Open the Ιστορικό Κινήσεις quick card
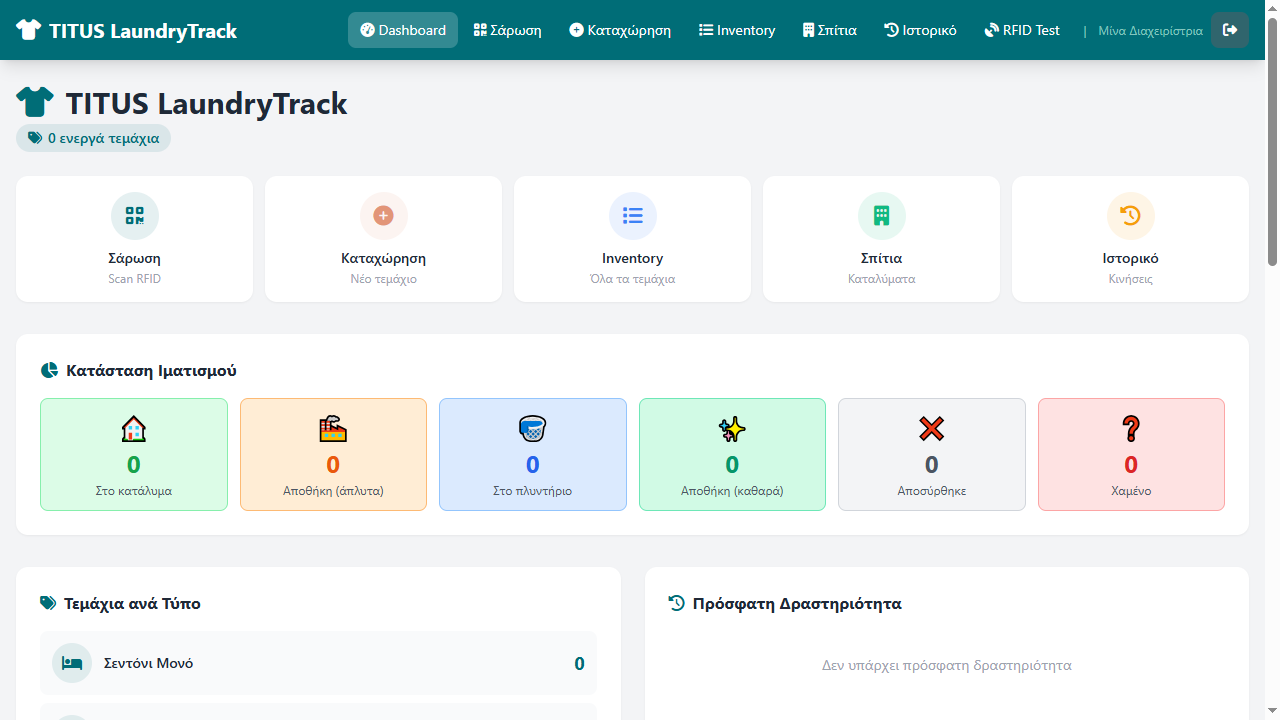Image resolution: width=1280 pixels, height=720 pixels. (1130, 239)
